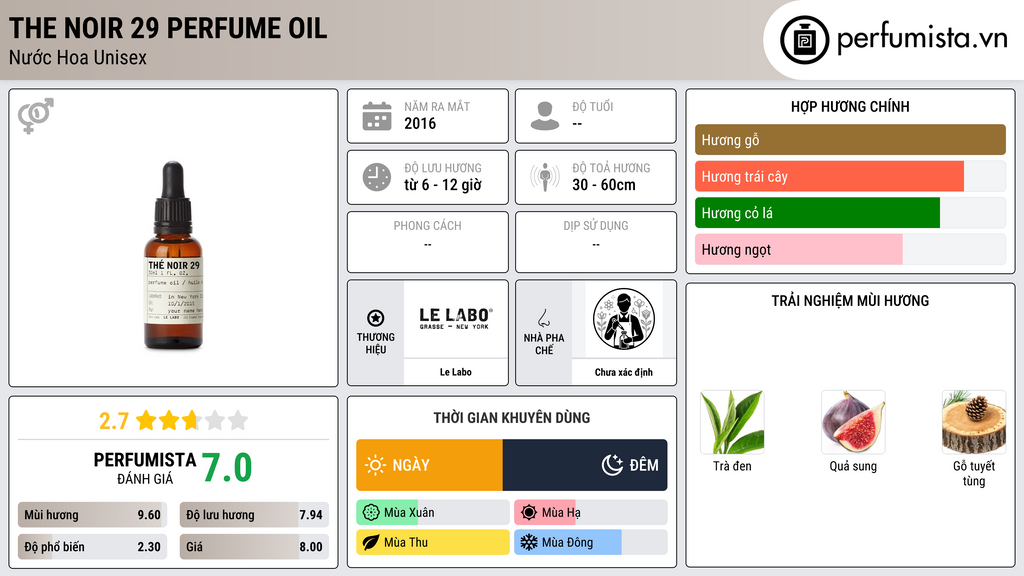The image size is (1024, 576).
Task: Select the Trà đen note image
Action: coord(732,422)
